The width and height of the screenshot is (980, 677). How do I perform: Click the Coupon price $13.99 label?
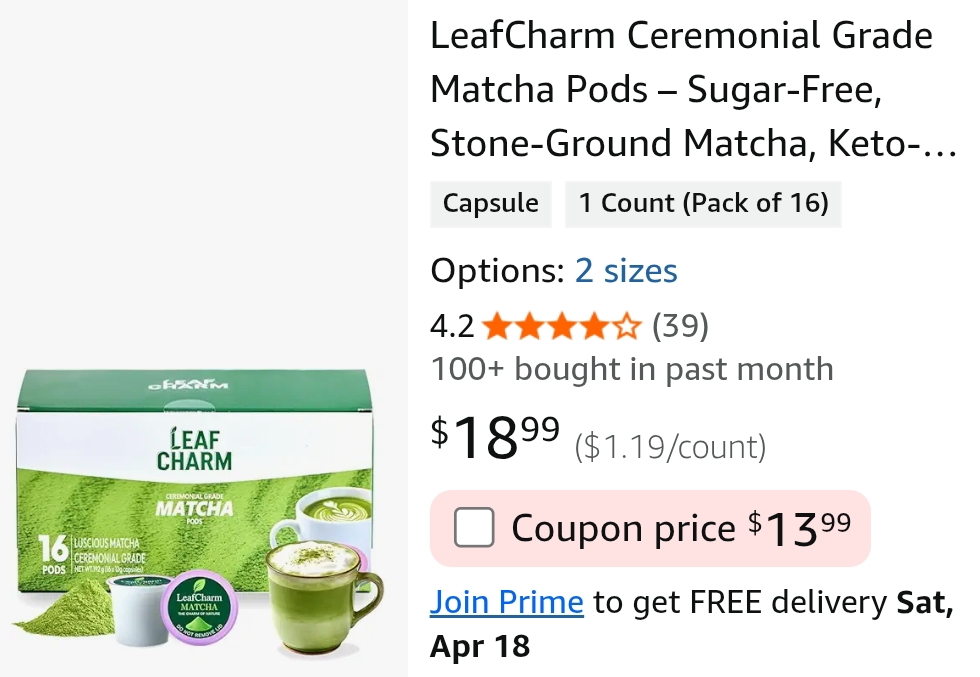(680, 528)
